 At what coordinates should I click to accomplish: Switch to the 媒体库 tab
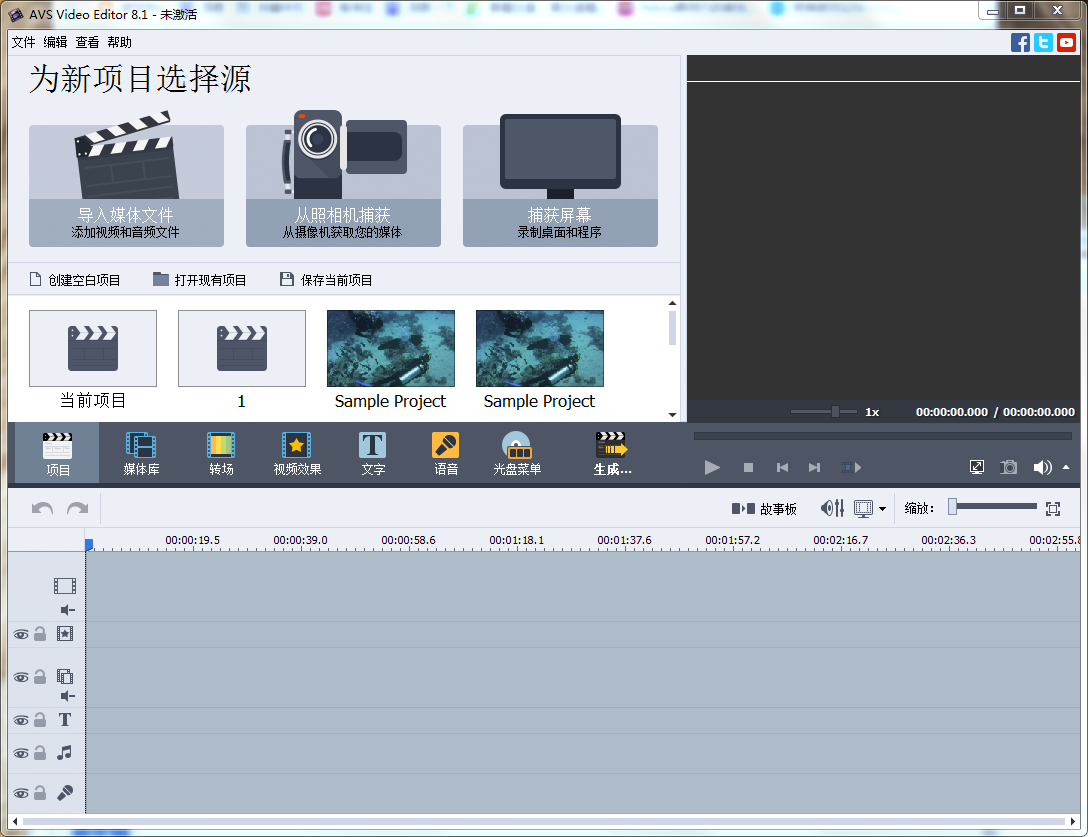tap(141, 453)
